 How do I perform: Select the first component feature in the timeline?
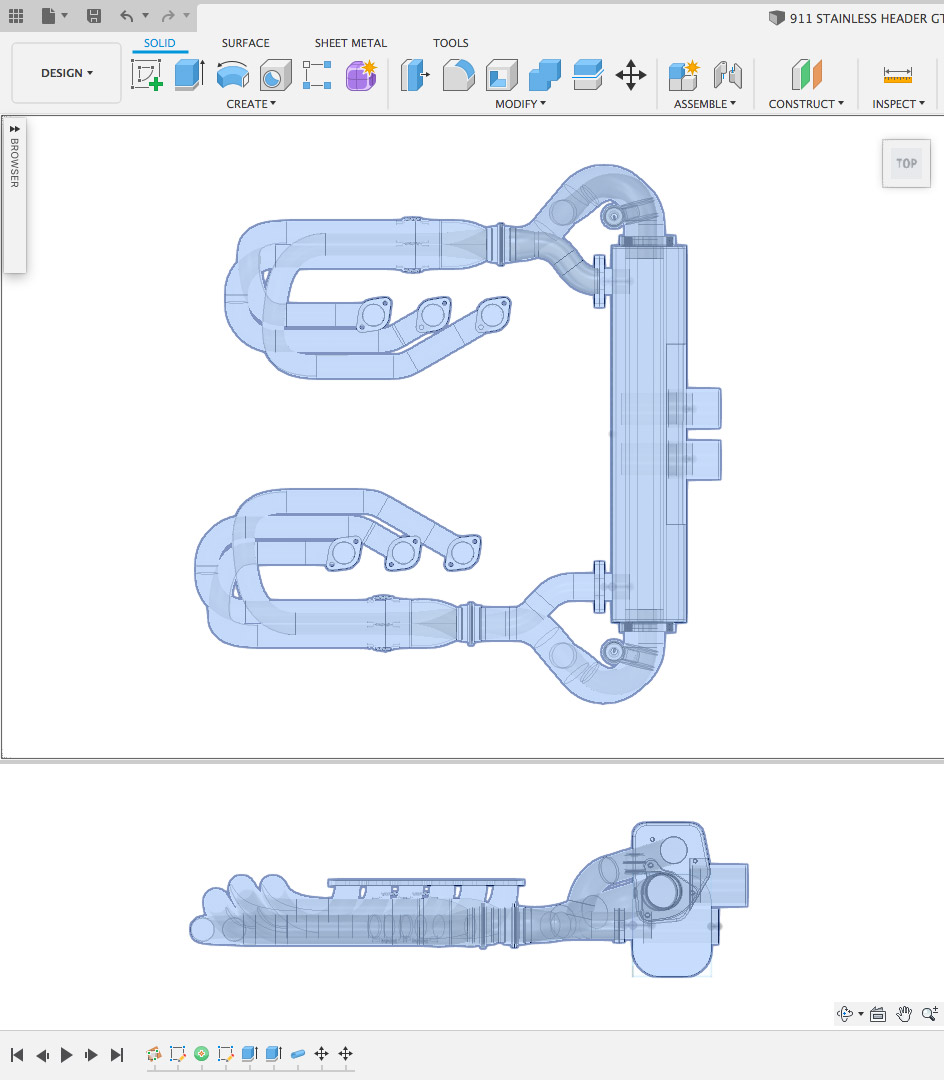154,1053
